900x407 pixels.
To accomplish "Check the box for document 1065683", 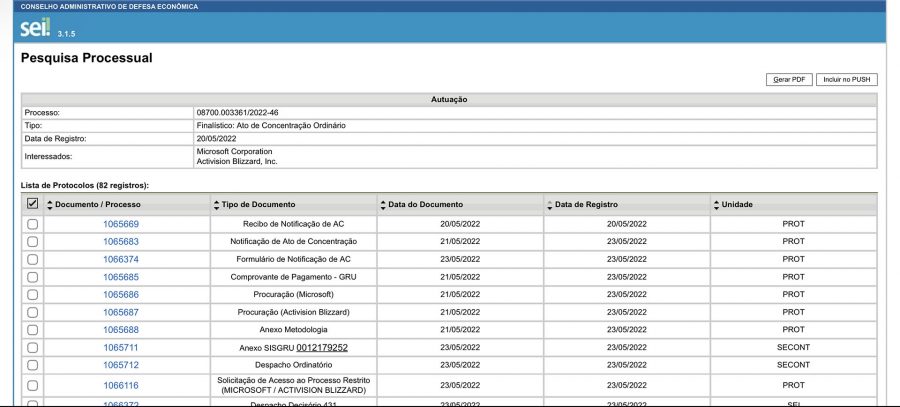I will [x=33, y=242].
